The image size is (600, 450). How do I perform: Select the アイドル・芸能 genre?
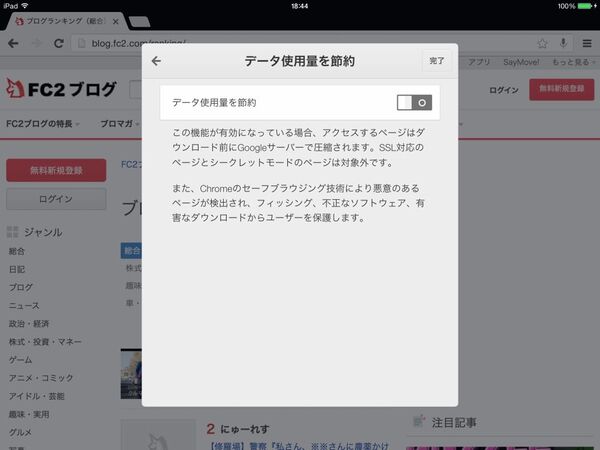(37, 396)
